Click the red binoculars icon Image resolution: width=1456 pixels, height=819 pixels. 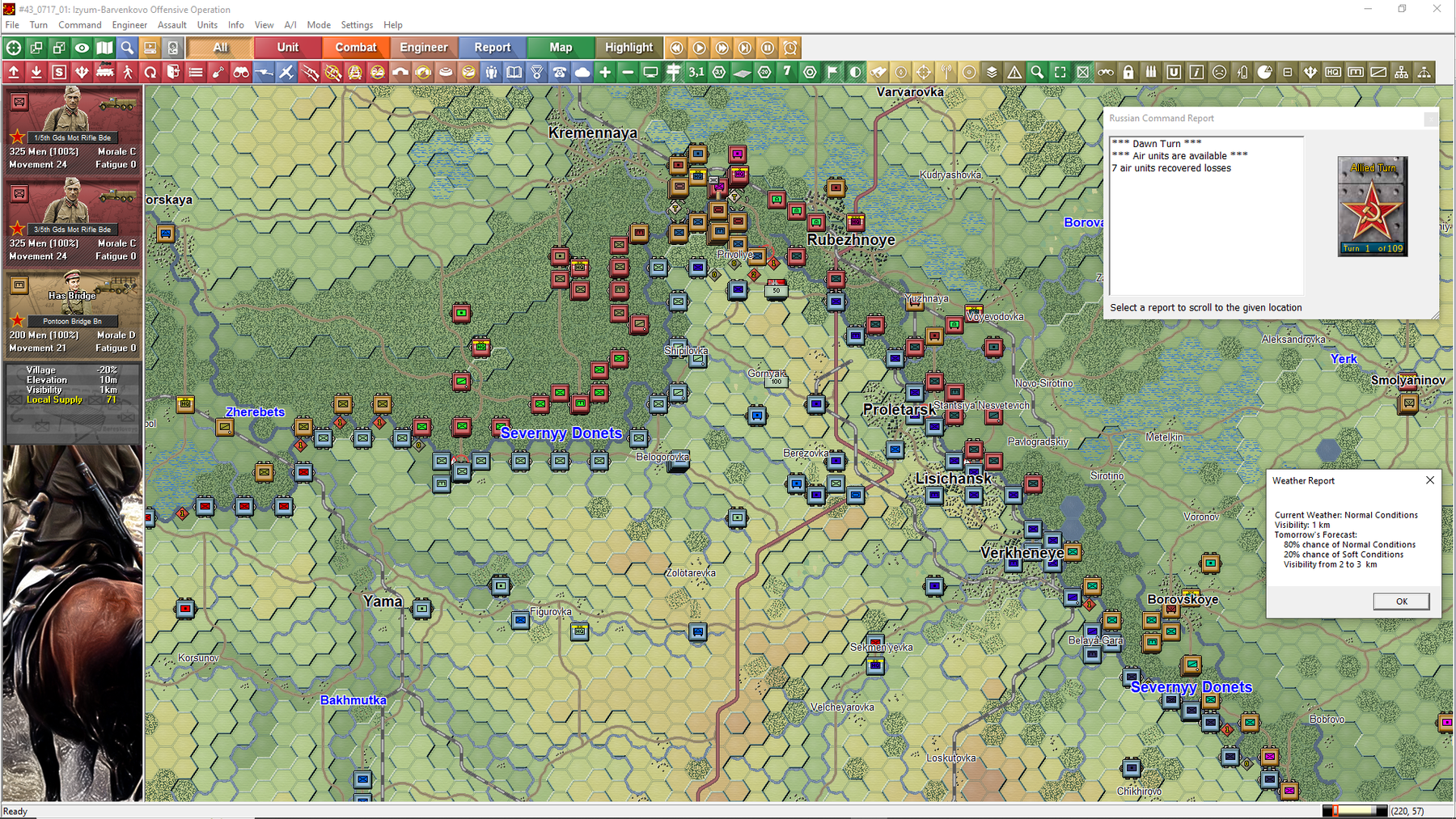pyautogui.click(x=241, y=73)
